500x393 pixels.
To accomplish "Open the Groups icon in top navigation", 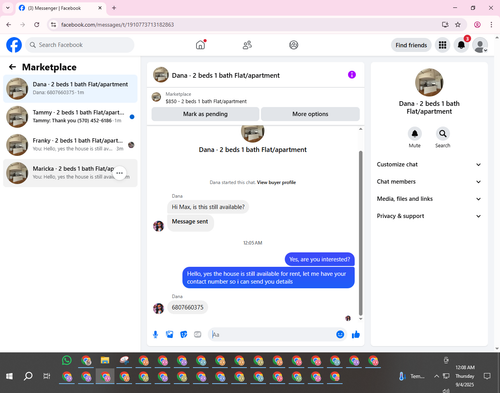I will pos(293,45).
